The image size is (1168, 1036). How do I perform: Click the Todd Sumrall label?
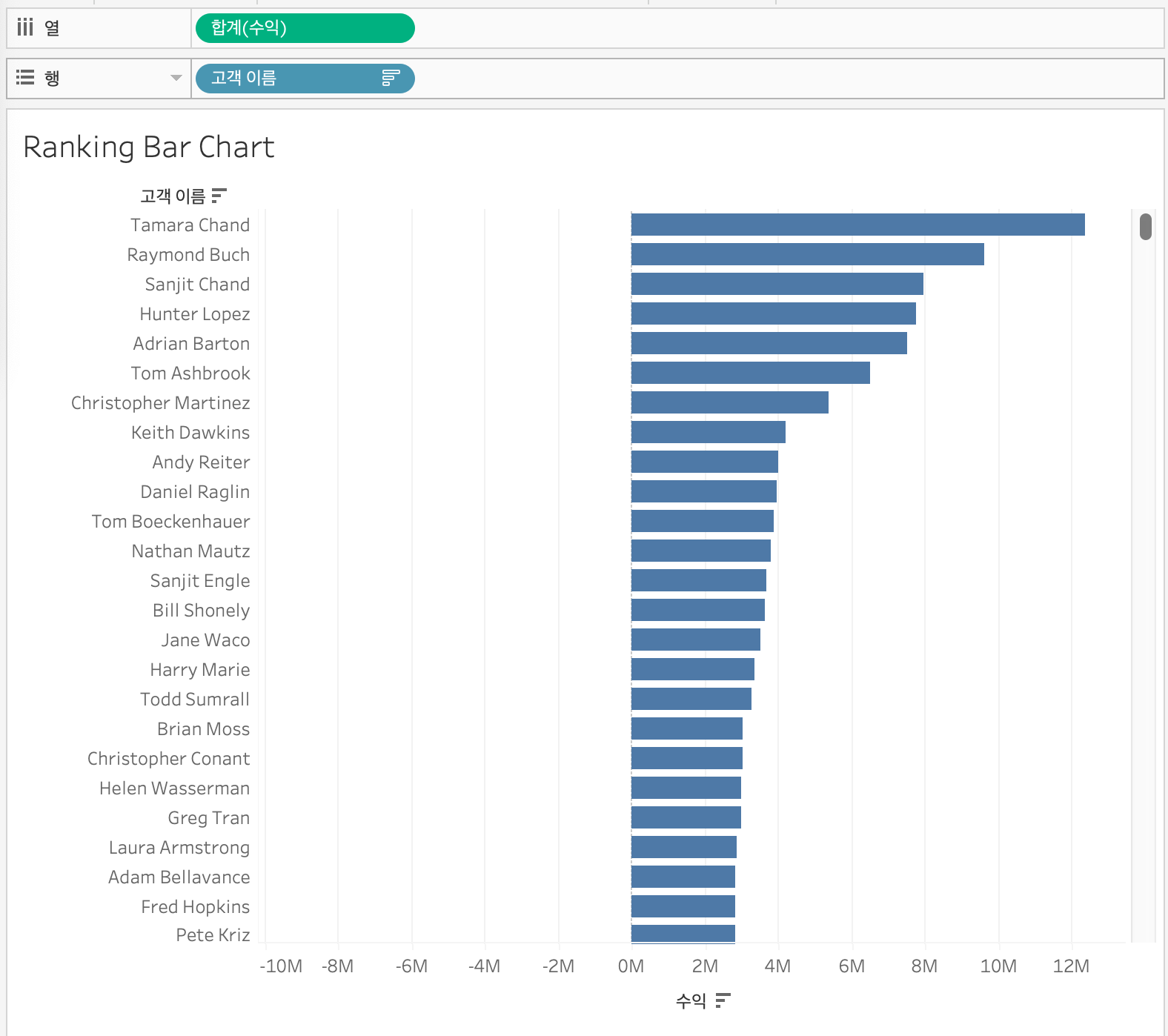tap(195, 699)
